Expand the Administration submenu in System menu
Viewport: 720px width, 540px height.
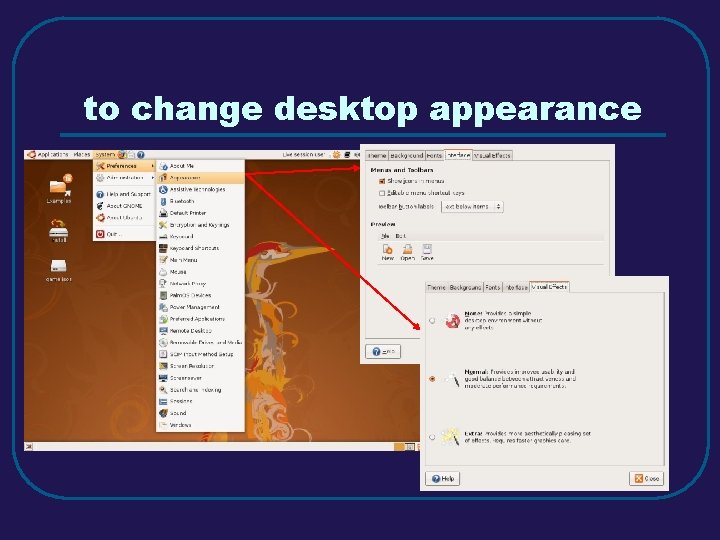[124, 178]
